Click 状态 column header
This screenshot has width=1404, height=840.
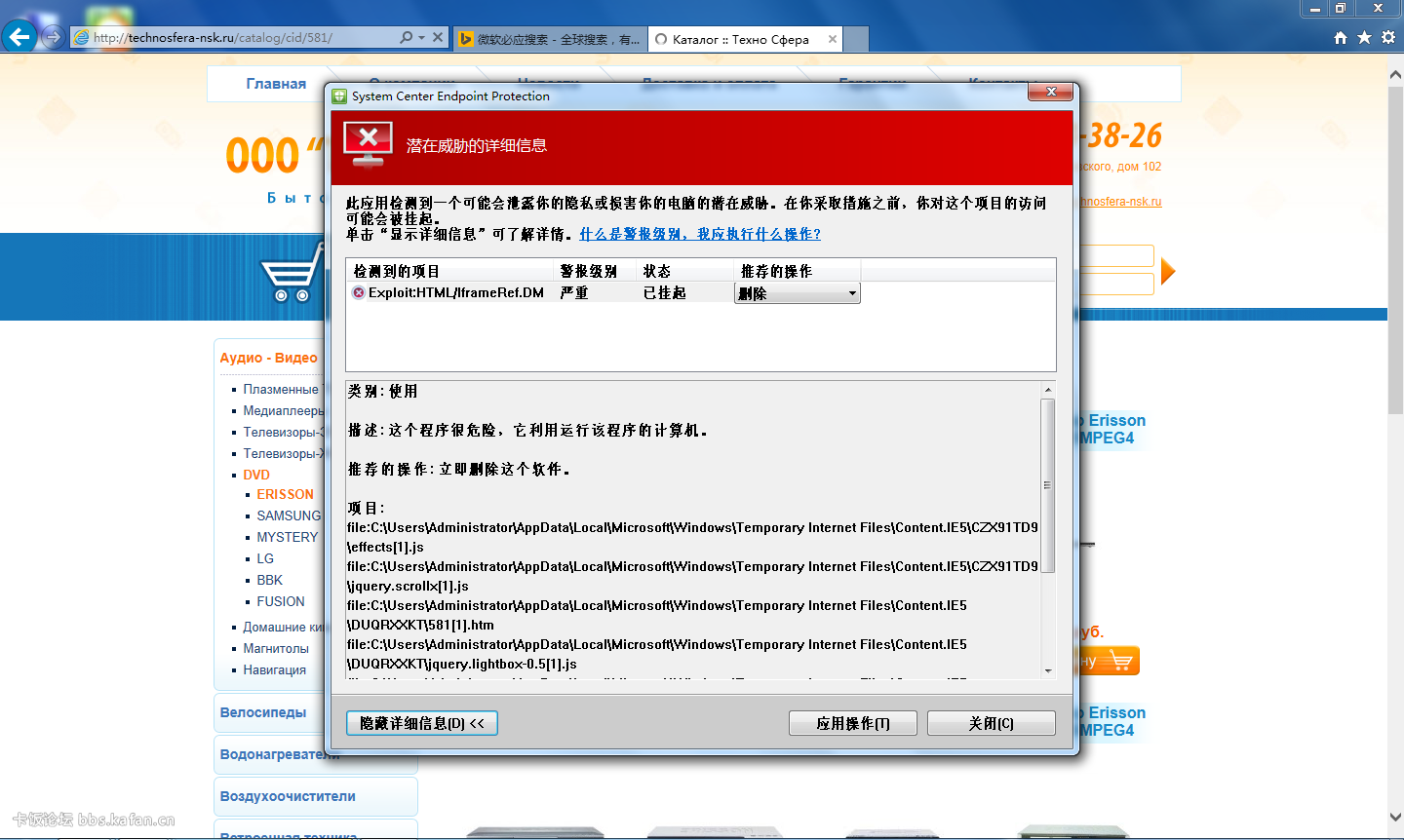(x=684, y=270)
